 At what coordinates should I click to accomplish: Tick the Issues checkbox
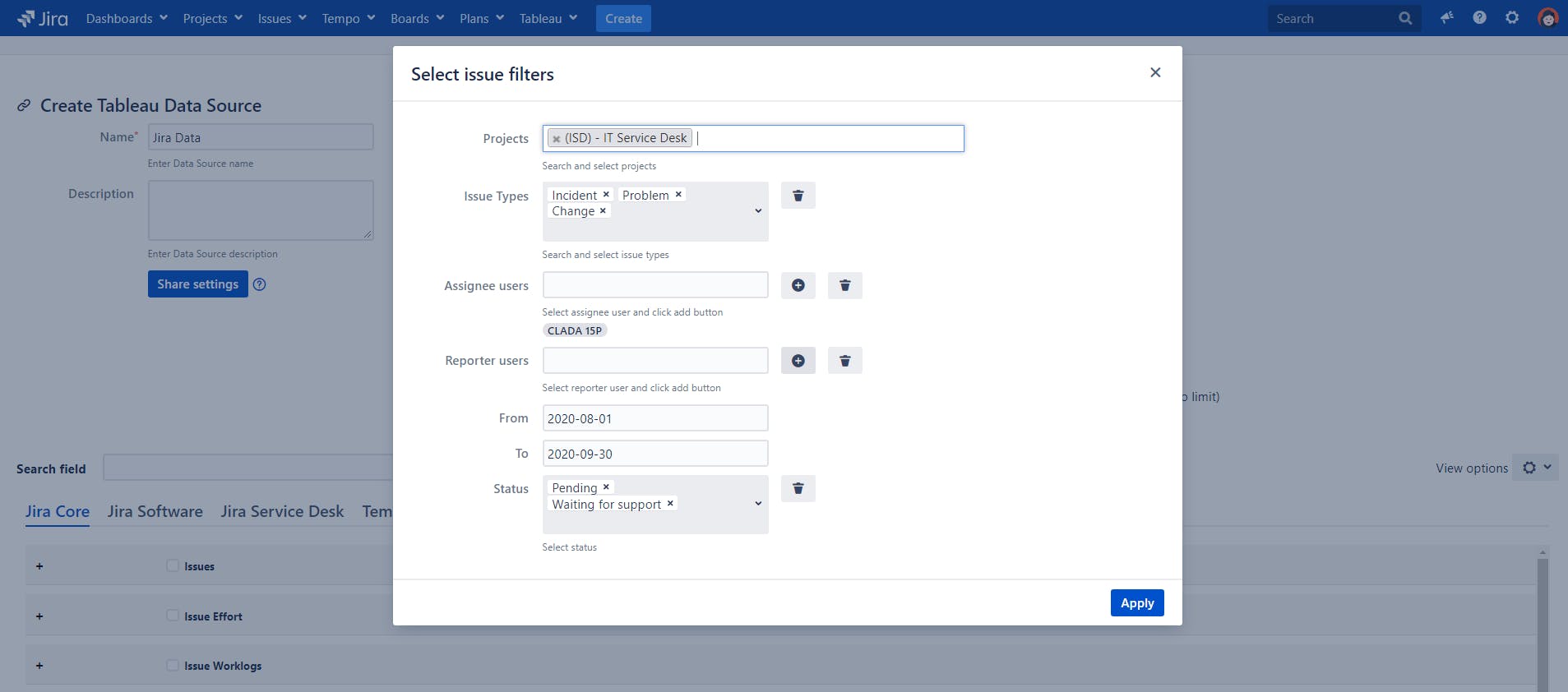pyautogui.click(x=173, y=565)
